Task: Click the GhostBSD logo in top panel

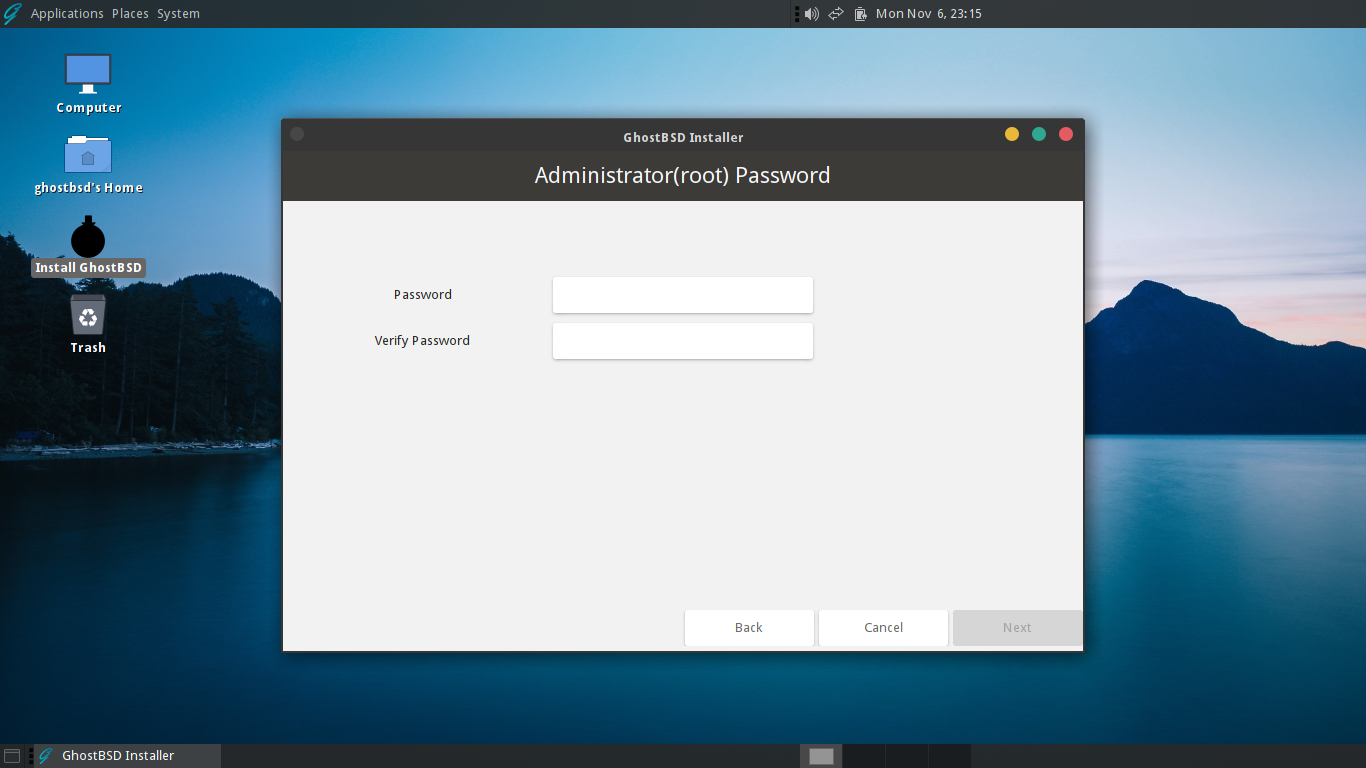Action: (12, 13)
